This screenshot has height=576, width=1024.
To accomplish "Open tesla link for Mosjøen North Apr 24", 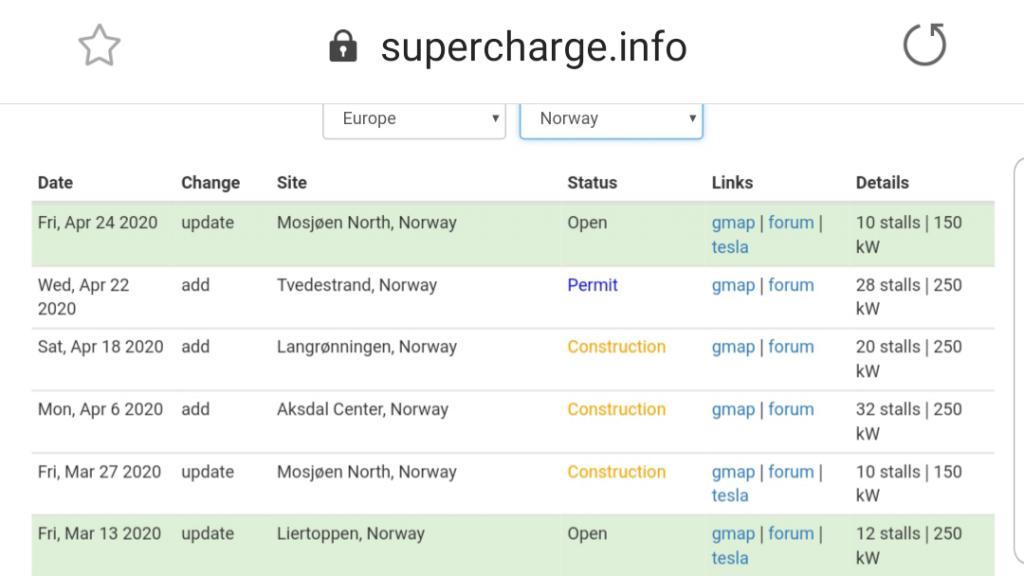I will coord(729,247).
